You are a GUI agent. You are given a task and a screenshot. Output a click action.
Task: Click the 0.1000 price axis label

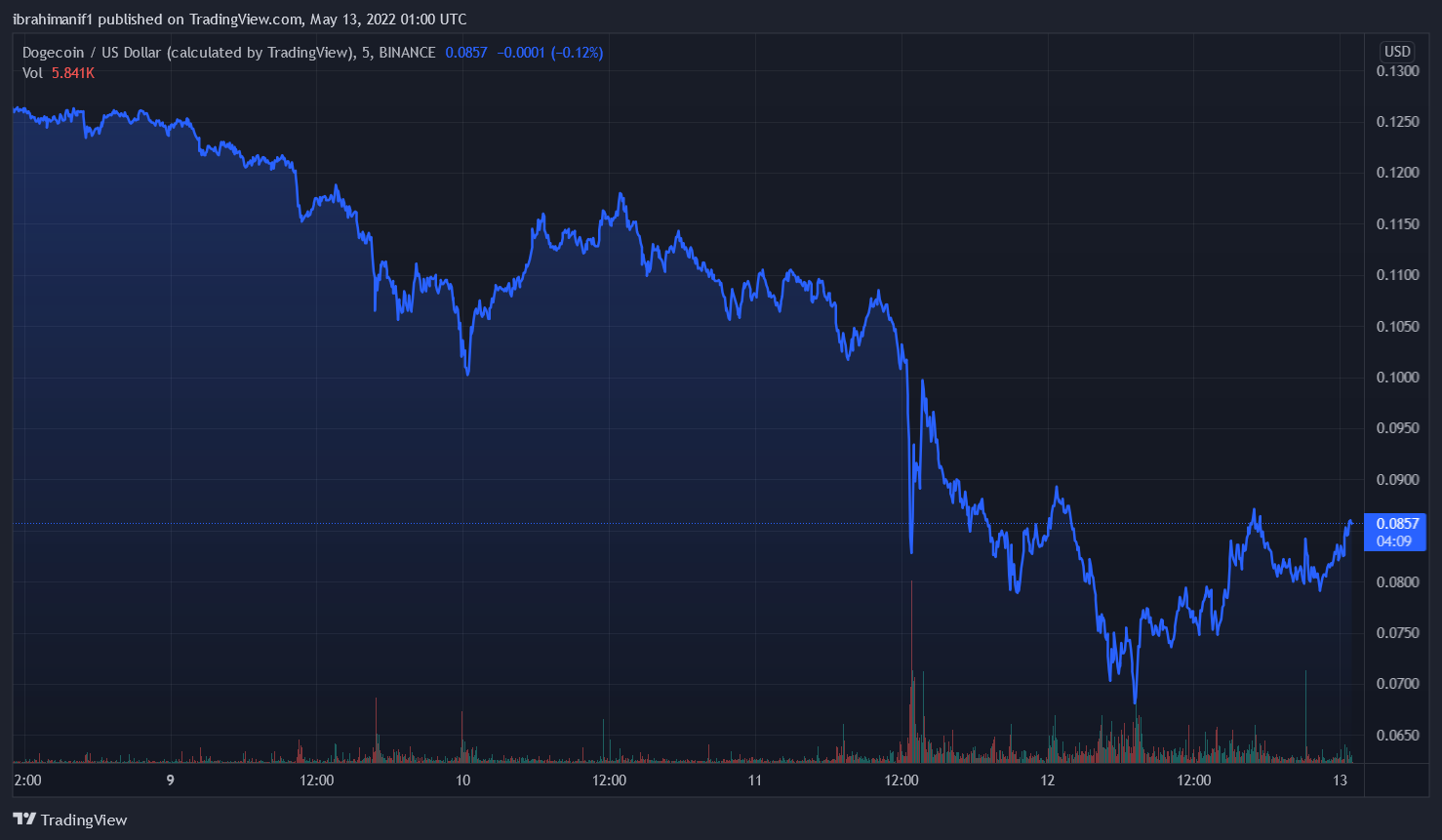(x=1397, y=378)
